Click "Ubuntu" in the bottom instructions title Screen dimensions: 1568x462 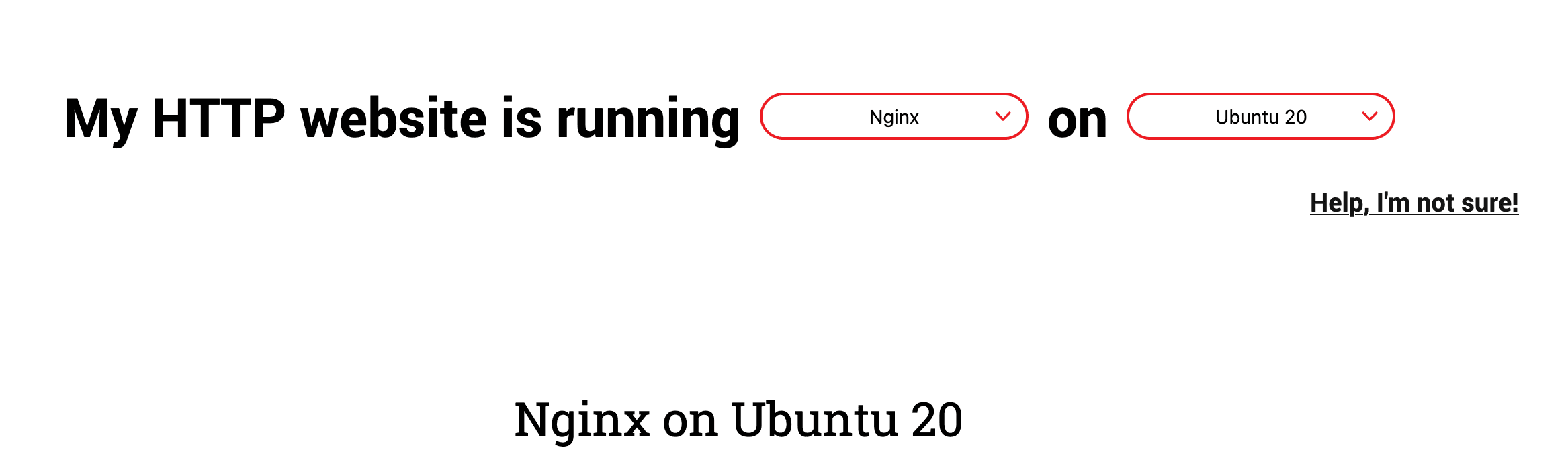814,420
